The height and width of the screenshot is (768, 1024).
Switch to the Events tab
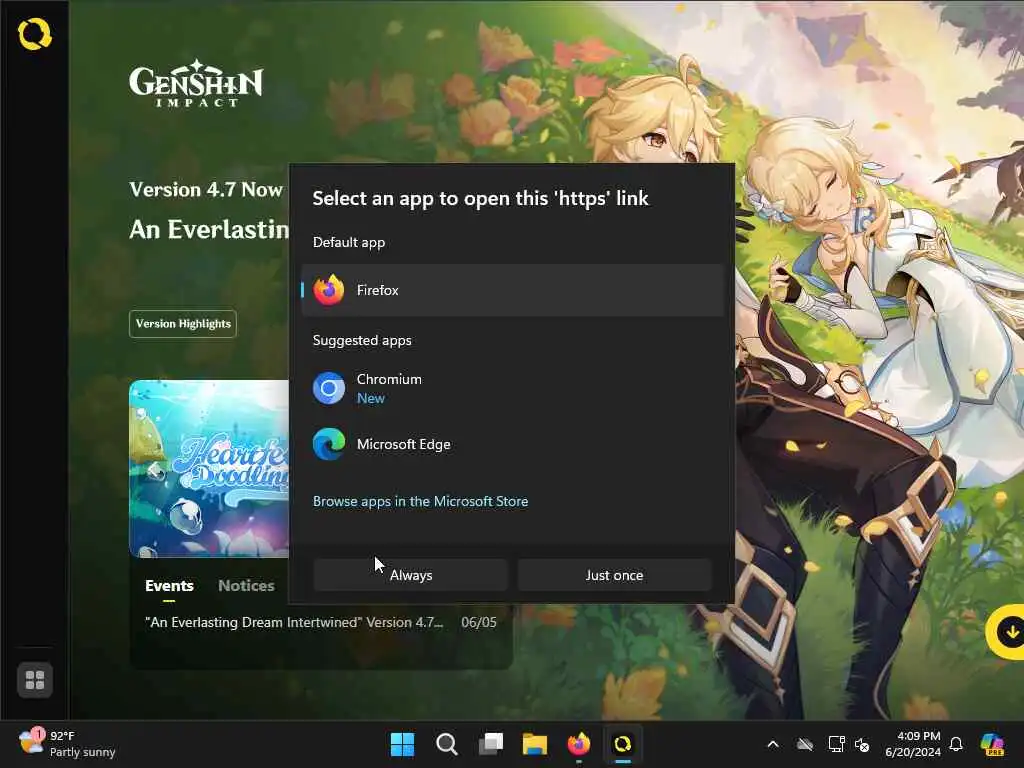[x=169, y=586]
